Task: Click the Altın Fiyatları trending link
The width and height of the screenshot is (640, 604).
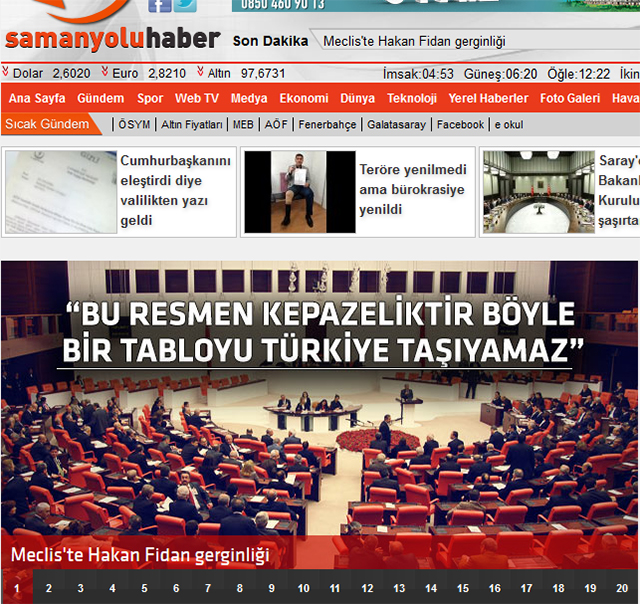Action: pyautogui.click(x=193, y=125)
